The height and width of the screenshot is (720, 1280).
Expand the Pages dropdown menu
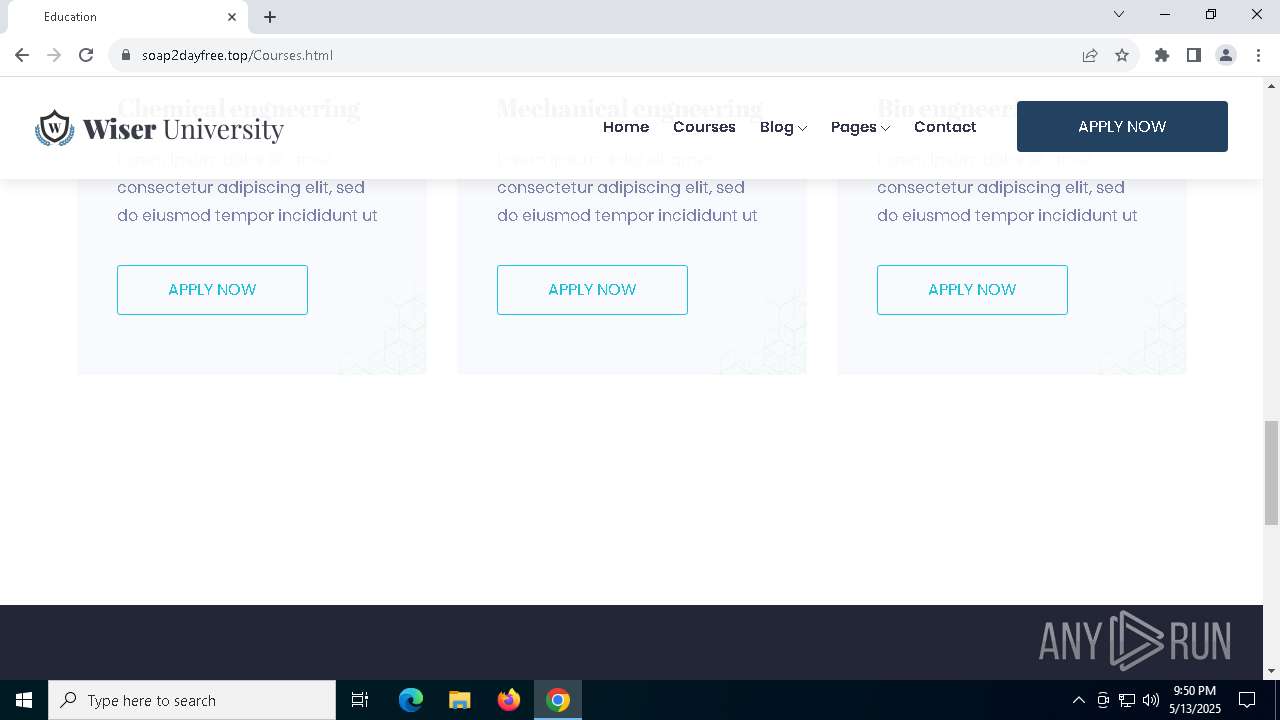[x=860, y=127]
